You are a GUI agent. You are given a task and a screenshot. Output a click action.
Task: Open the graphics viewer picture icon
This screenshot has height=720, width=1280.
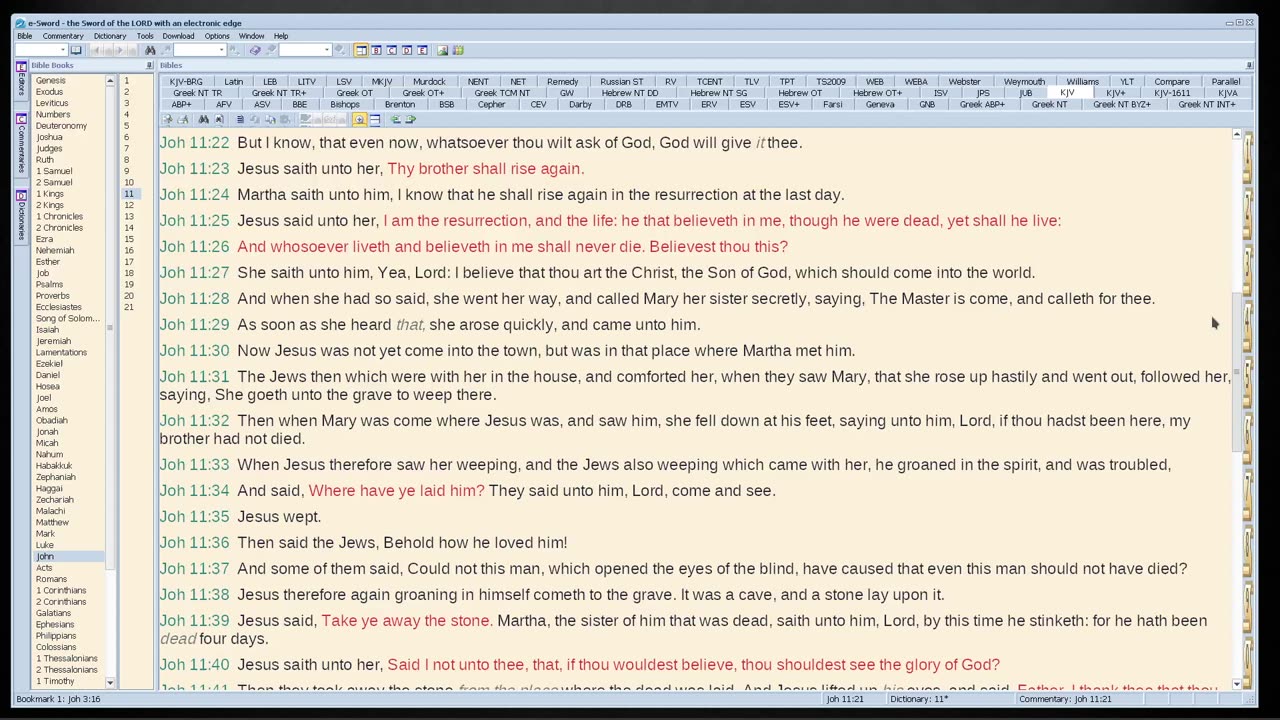442,50
